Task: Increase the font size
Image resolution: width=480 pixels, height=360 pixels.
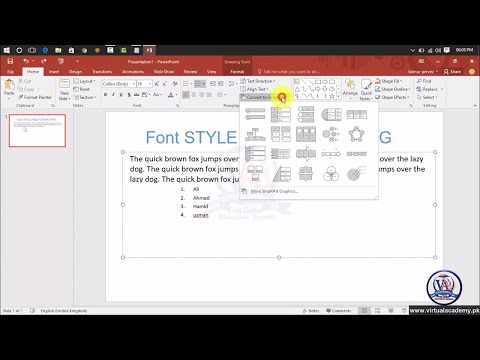Action: 157,84
